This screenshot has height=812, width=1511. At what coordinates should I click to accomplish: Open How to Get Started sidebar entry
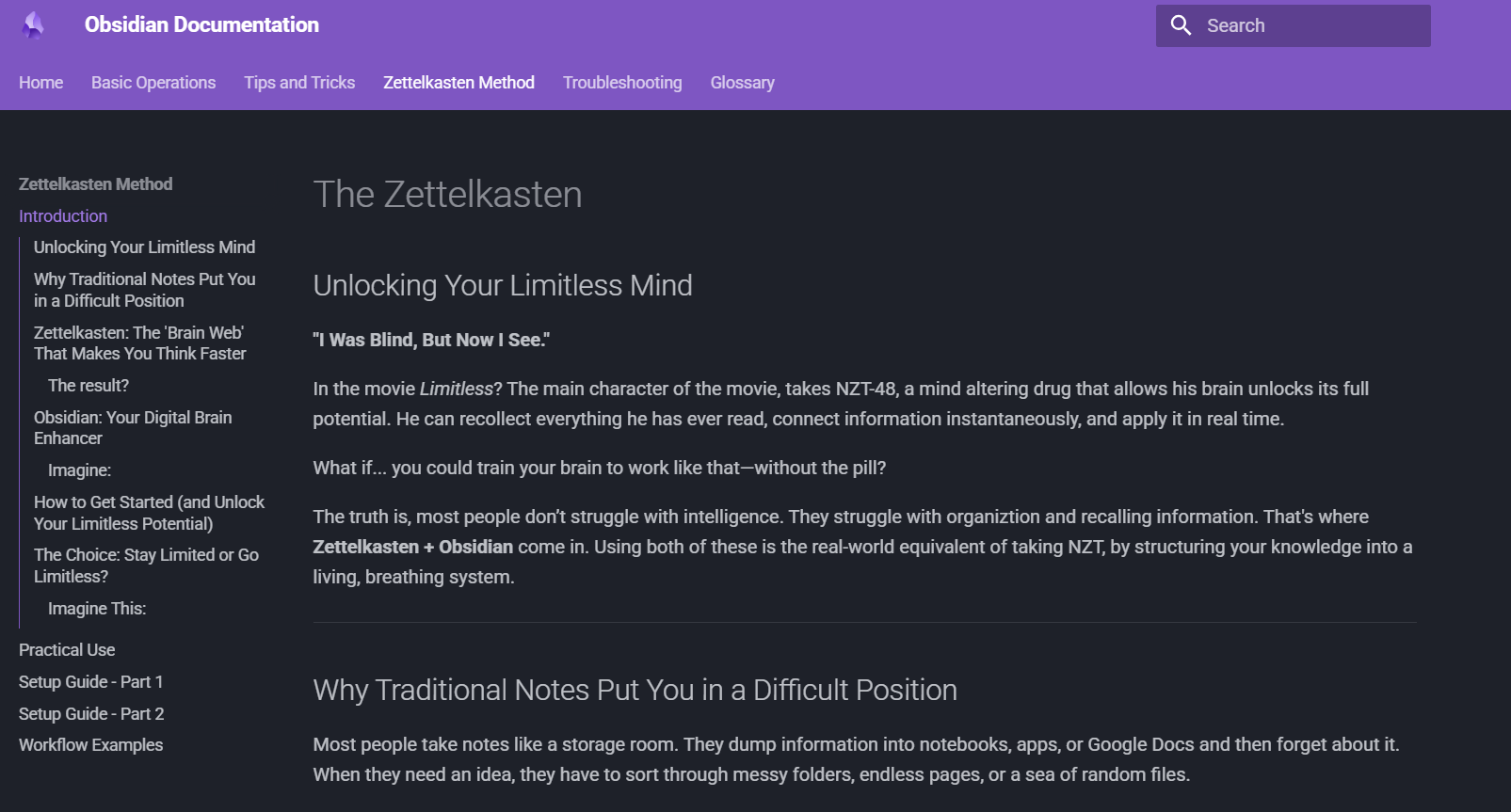pos(149,513)
